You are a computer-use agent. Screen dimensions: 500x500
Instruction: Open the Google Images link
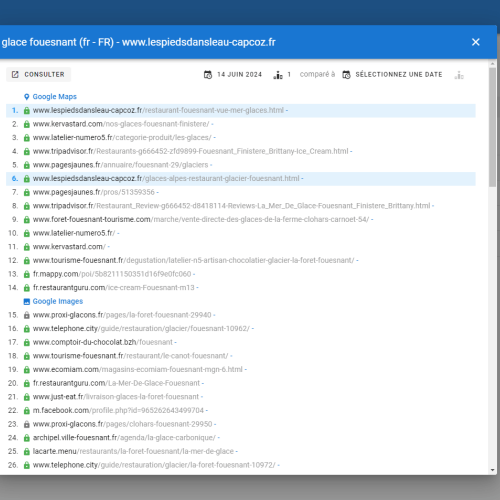coord(58,301)
